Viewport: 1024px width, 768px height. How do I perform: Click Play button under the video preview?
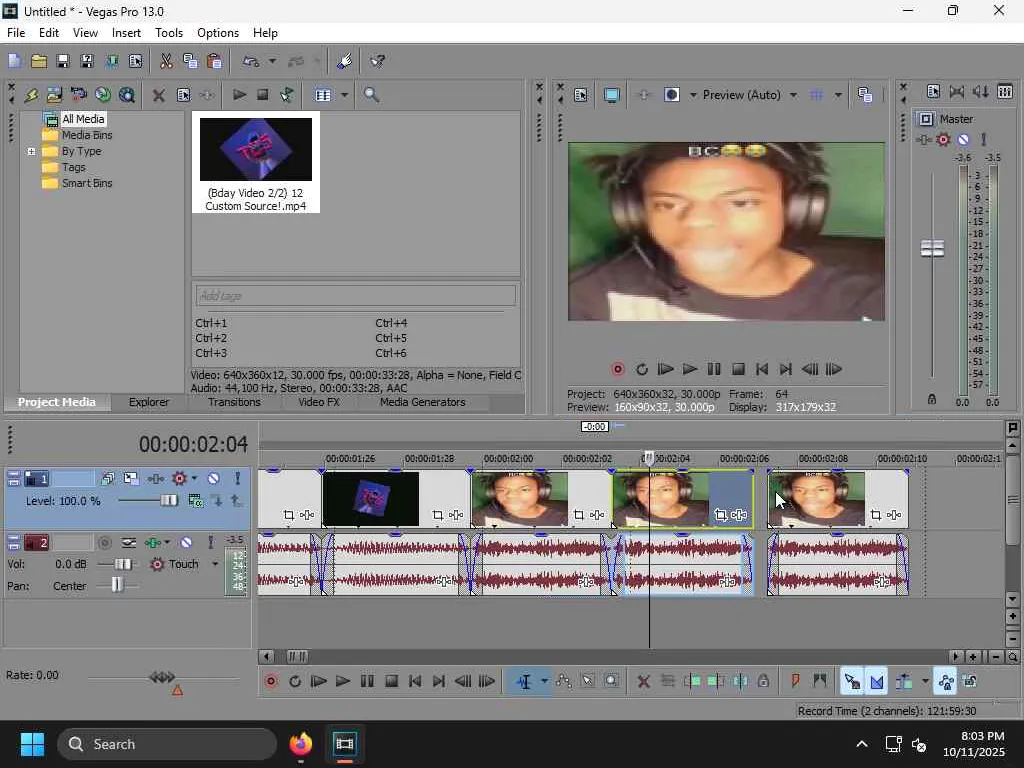click(x=689, y=369)
